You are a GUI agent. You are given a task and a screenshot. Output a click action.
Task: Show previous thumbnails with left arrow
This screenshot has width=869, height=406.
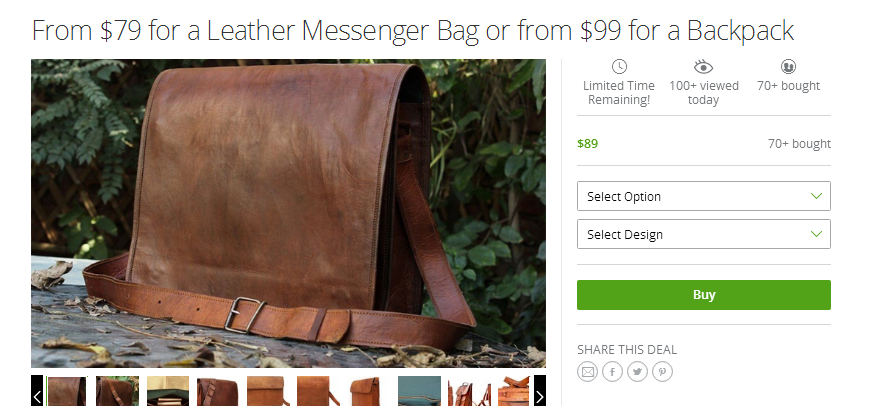coord(37,390)
